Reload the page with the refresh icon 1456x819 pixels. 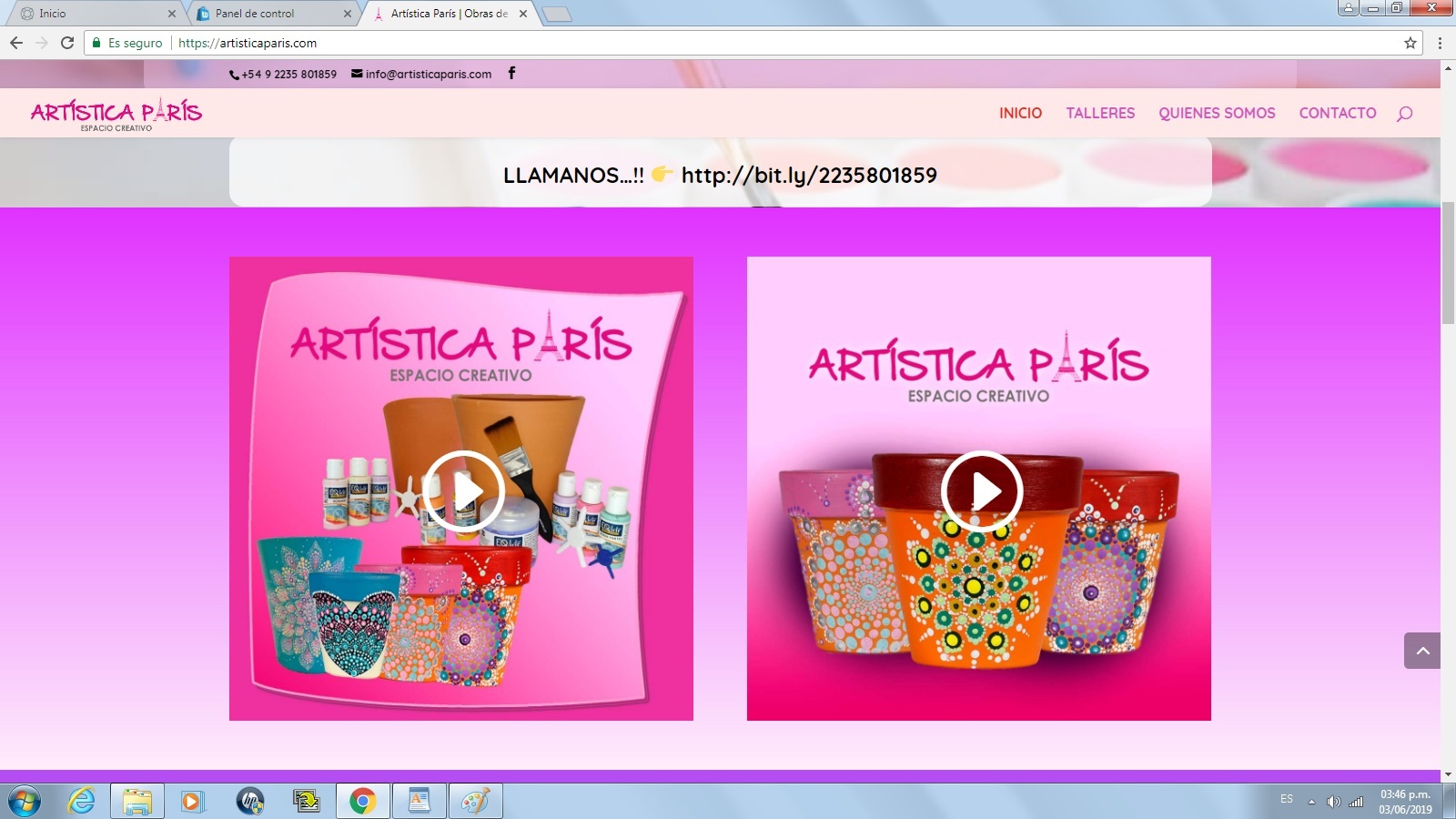click(x=67, y=43)
